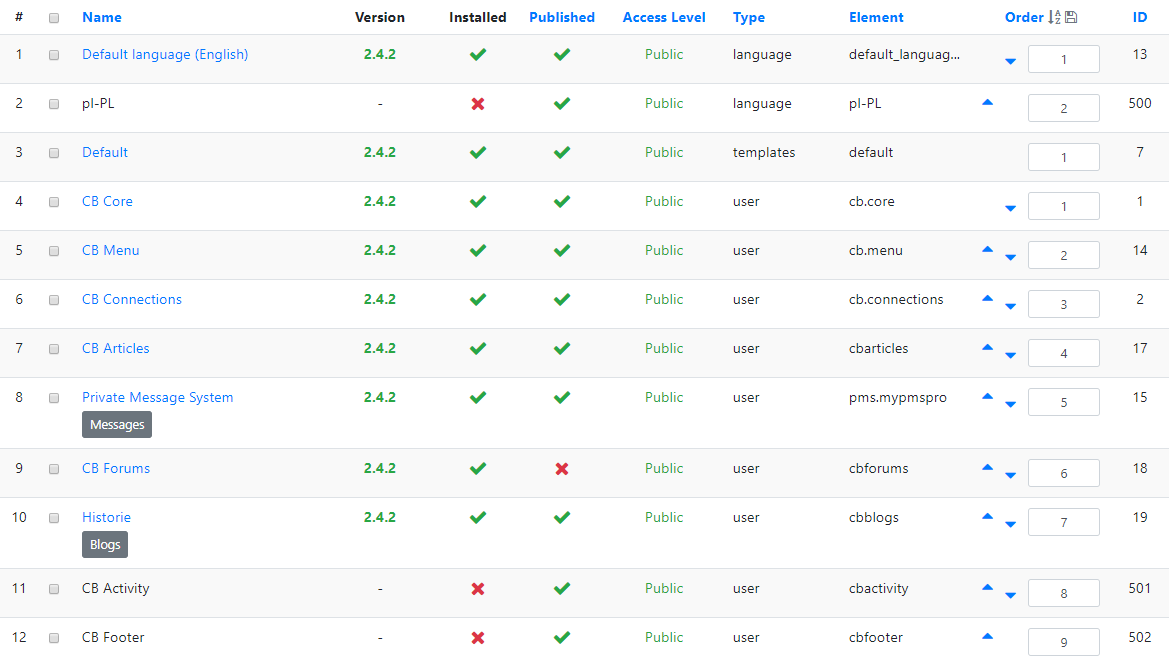Toggle installed status for pl-PL
Image resolution: width=1175 pixels, height=670 pixels.
pos(477,104)
